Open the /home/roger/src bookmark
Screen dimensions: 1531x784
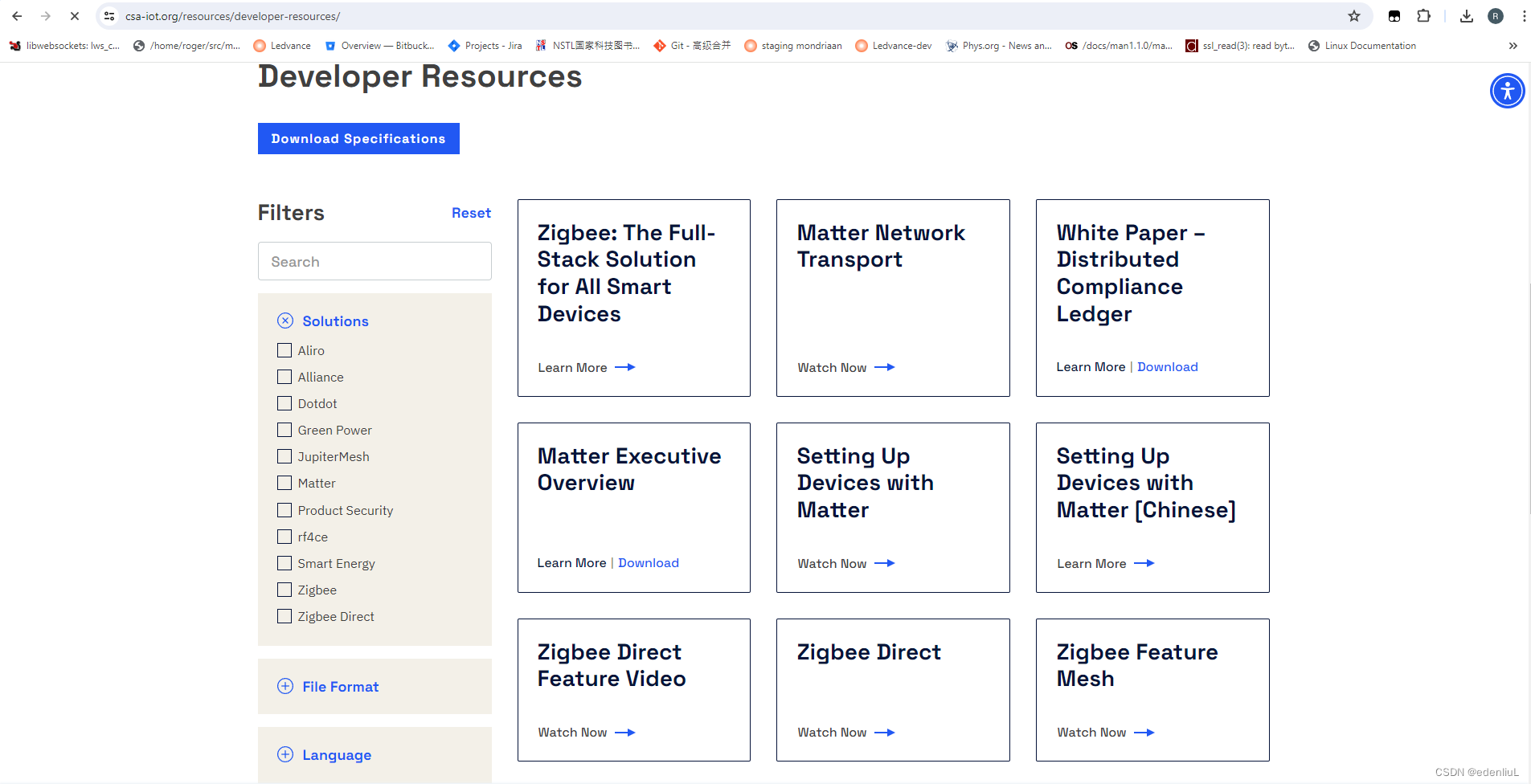click(187, 46)
